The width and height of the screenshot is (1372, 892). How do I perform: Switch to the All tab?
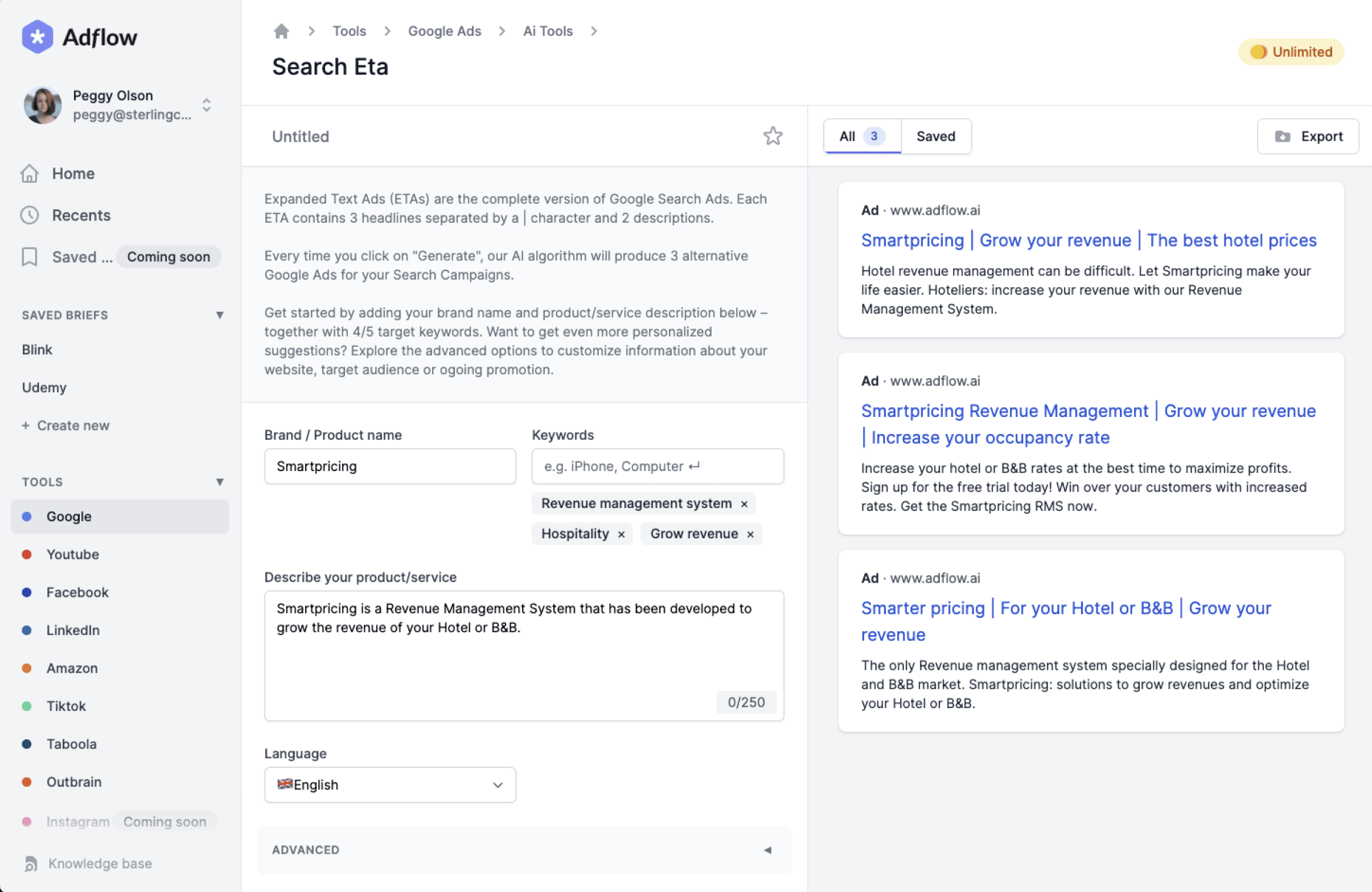click(862, 136)
